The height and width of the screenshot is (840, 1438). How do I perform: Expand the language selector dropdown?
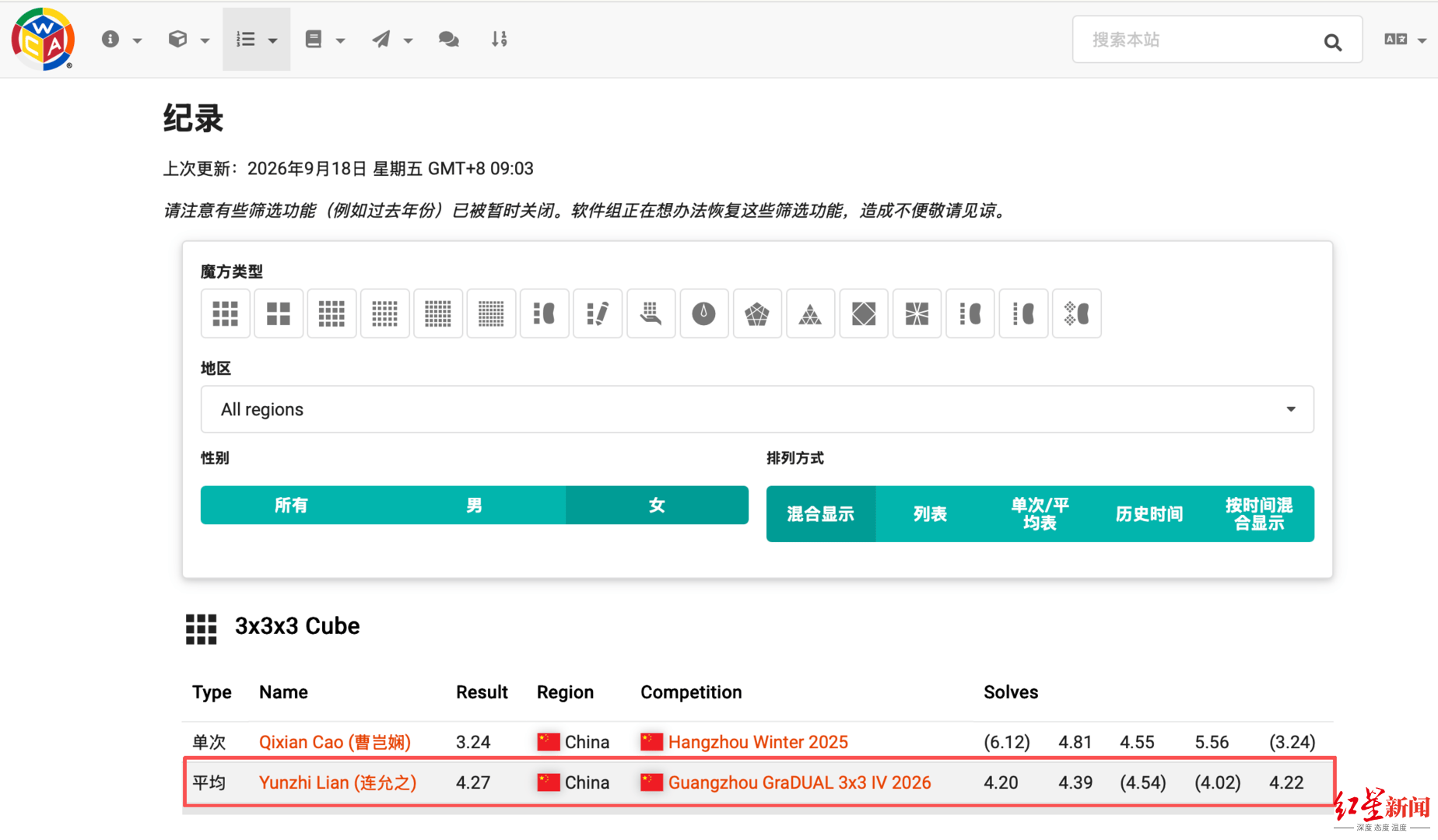(1405, 40)
